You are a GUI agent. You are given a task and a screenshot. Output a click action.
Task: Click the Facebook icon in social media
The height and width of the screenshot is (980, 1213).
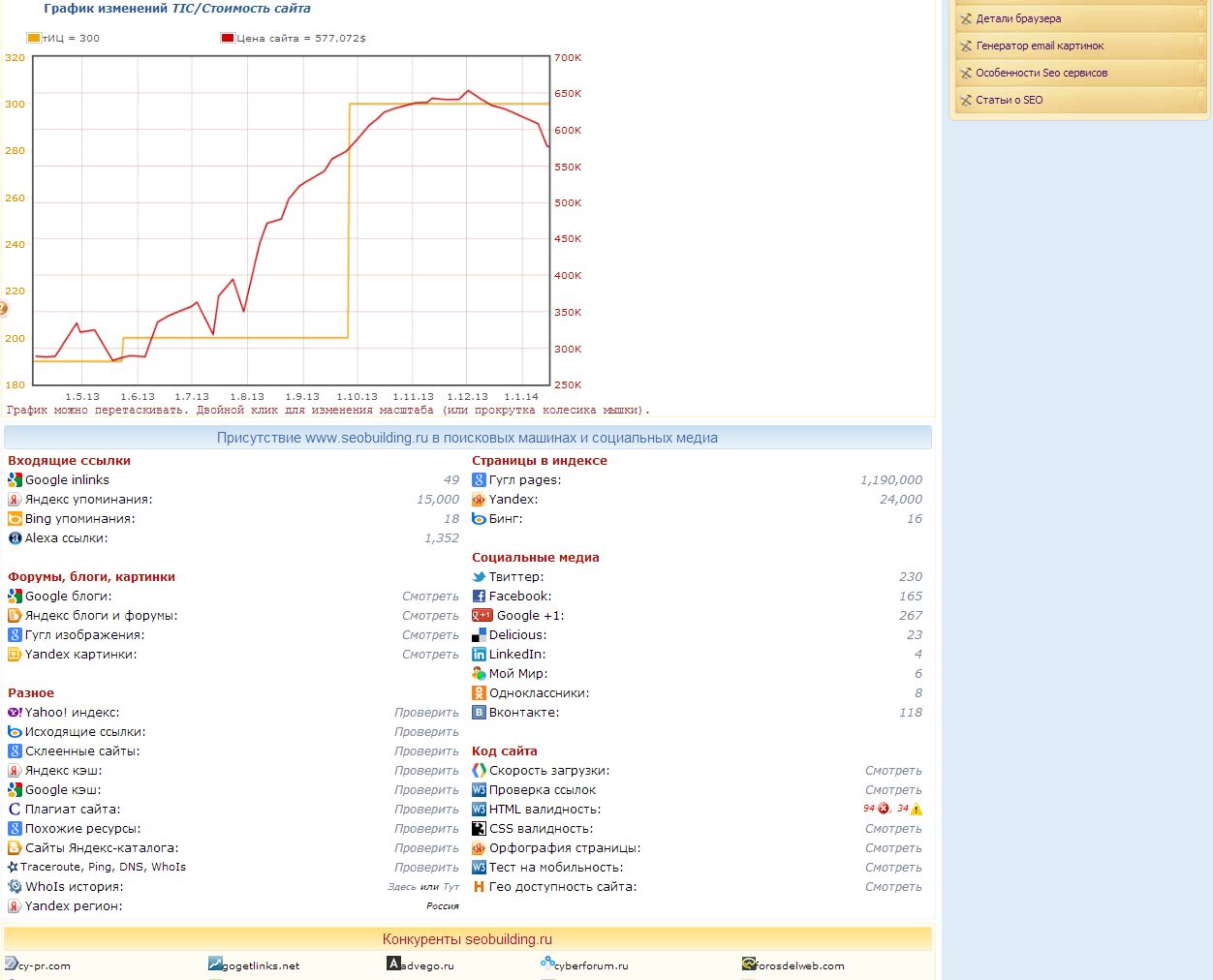coord(479,597)
